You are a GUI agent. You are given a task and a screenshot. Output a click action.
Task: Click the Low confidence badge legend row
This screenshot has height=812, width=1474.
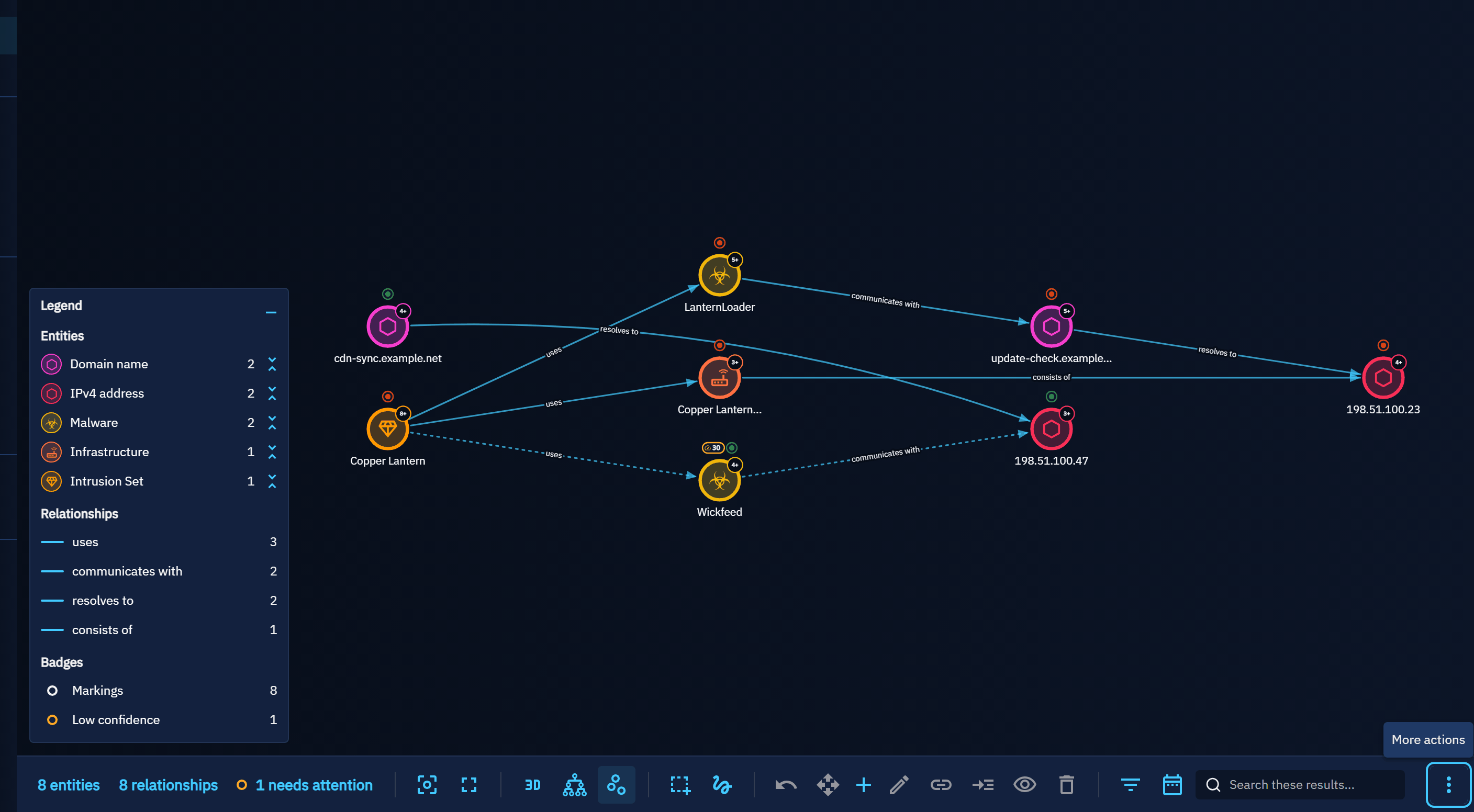point(159,719)
